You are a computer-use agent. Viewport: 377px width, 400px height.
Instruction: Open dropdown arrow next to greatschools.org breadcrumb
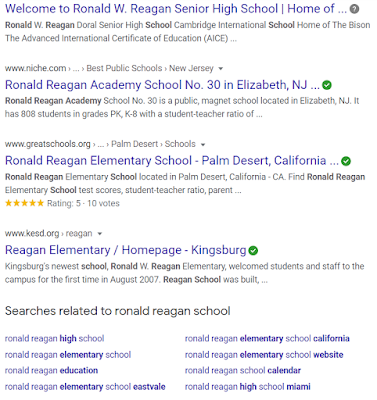coord(203,145)
